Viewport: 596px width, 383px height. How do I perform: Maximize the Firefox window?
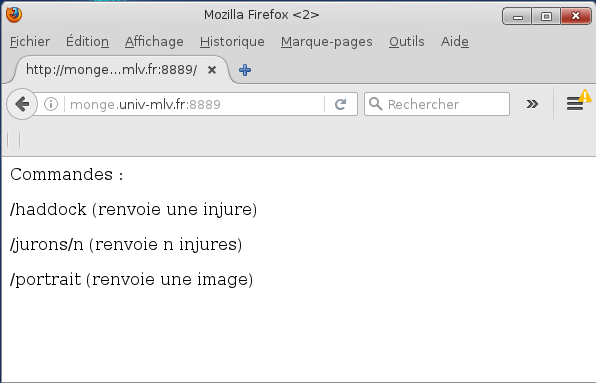click(x=546, y=16)
